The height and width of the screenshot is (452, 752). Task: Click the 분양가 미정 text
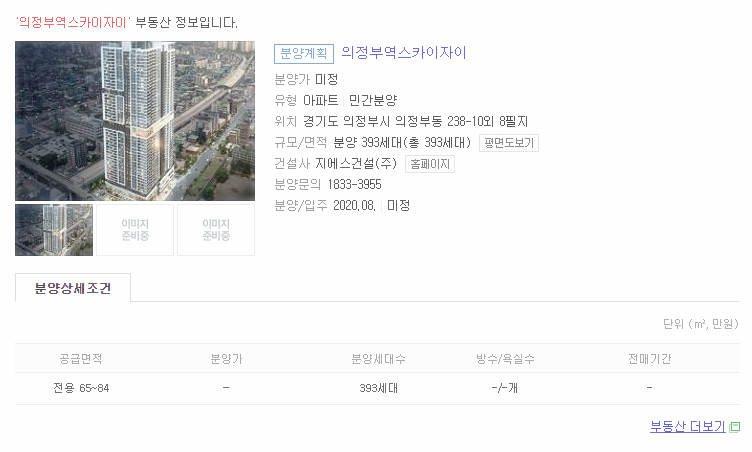pyautogui.click(x=306, y=79)
